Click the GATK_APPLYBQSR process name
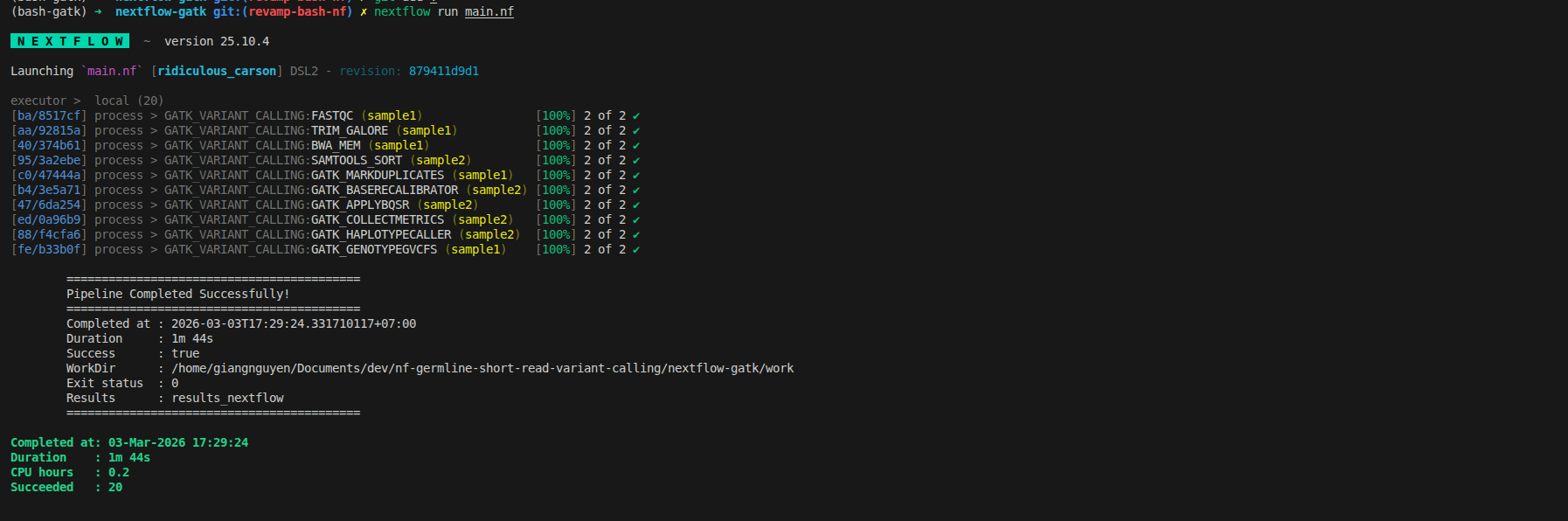 pyautogui.click(x=360, y=205)
